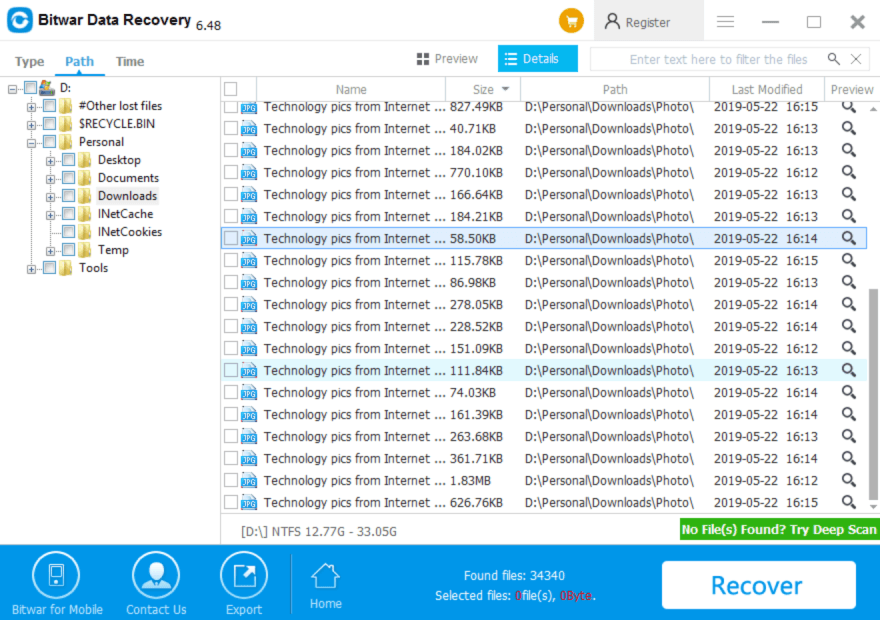Image resolution: width=880 pixels, height=620 pixels.
Task: Check the Personal folder checkbox
Action: pos(49,141)
